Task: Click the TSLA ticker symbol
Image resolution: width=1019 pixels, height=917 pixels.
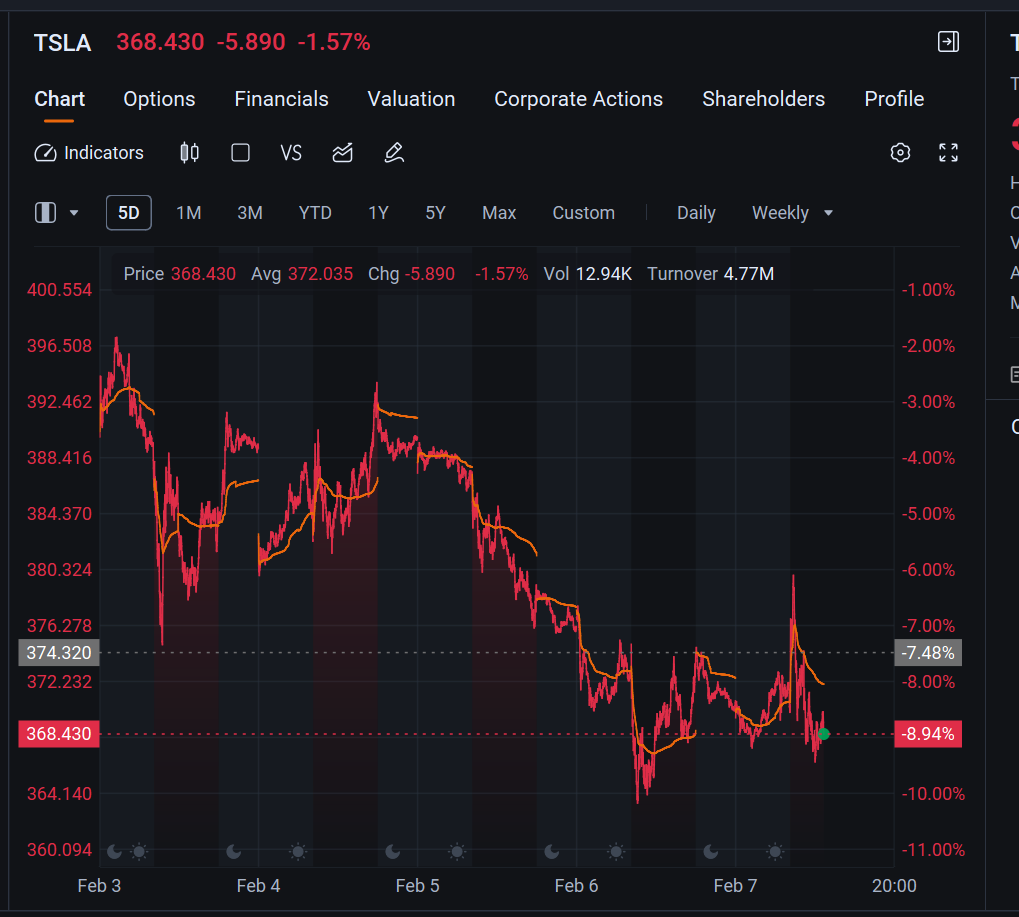Action: click(62, 43)
